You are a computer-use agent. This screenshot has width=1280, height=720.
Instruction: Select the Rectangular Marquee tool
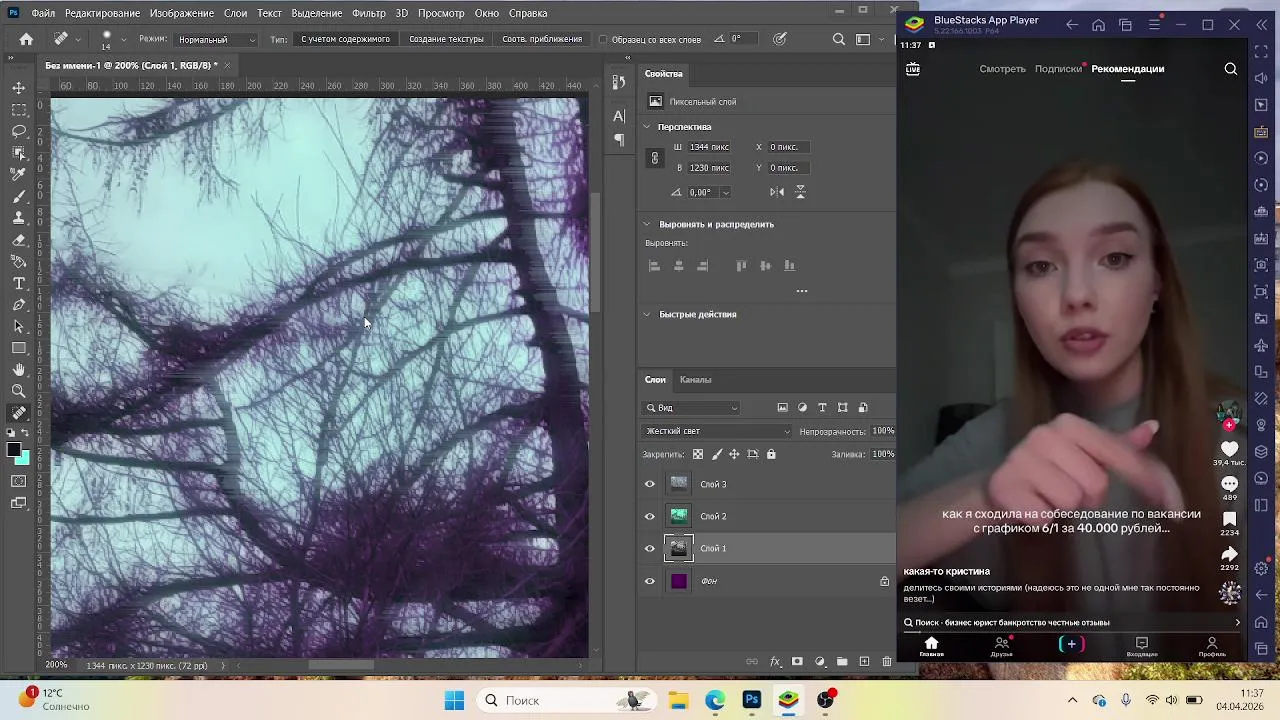(19, 109)
